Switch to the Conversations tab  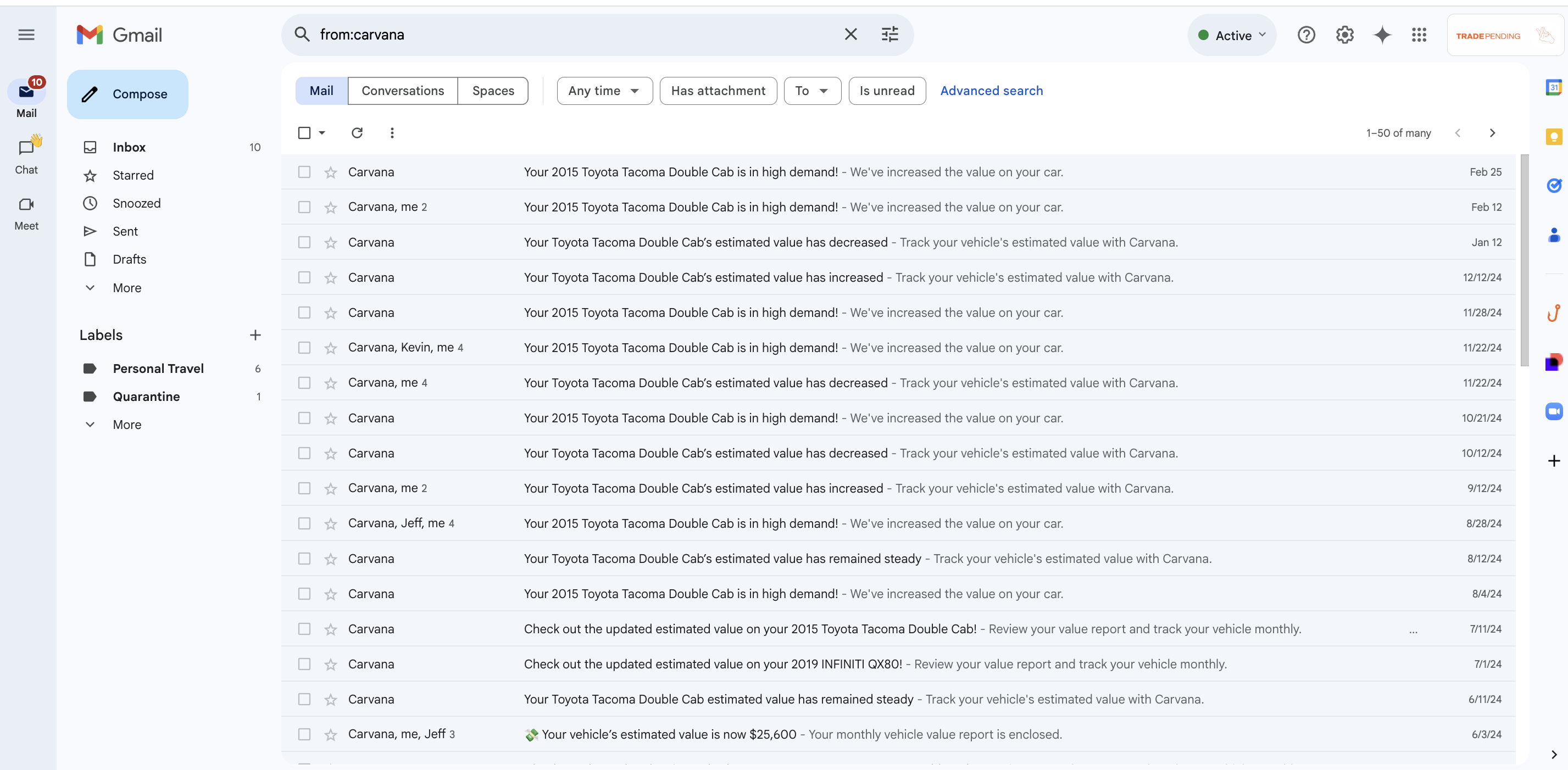coord(402,91)
